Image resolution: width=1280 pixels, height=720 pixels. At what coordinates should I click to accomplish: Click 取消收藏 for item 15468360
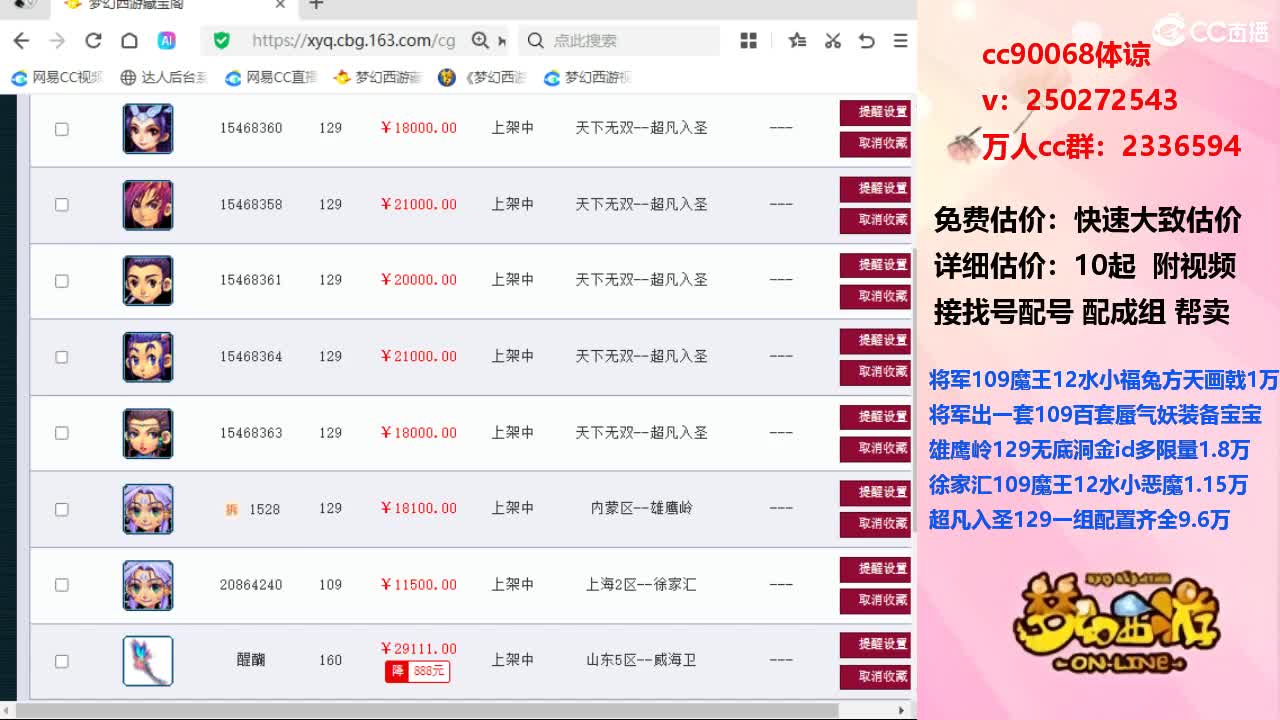point(876,144)
